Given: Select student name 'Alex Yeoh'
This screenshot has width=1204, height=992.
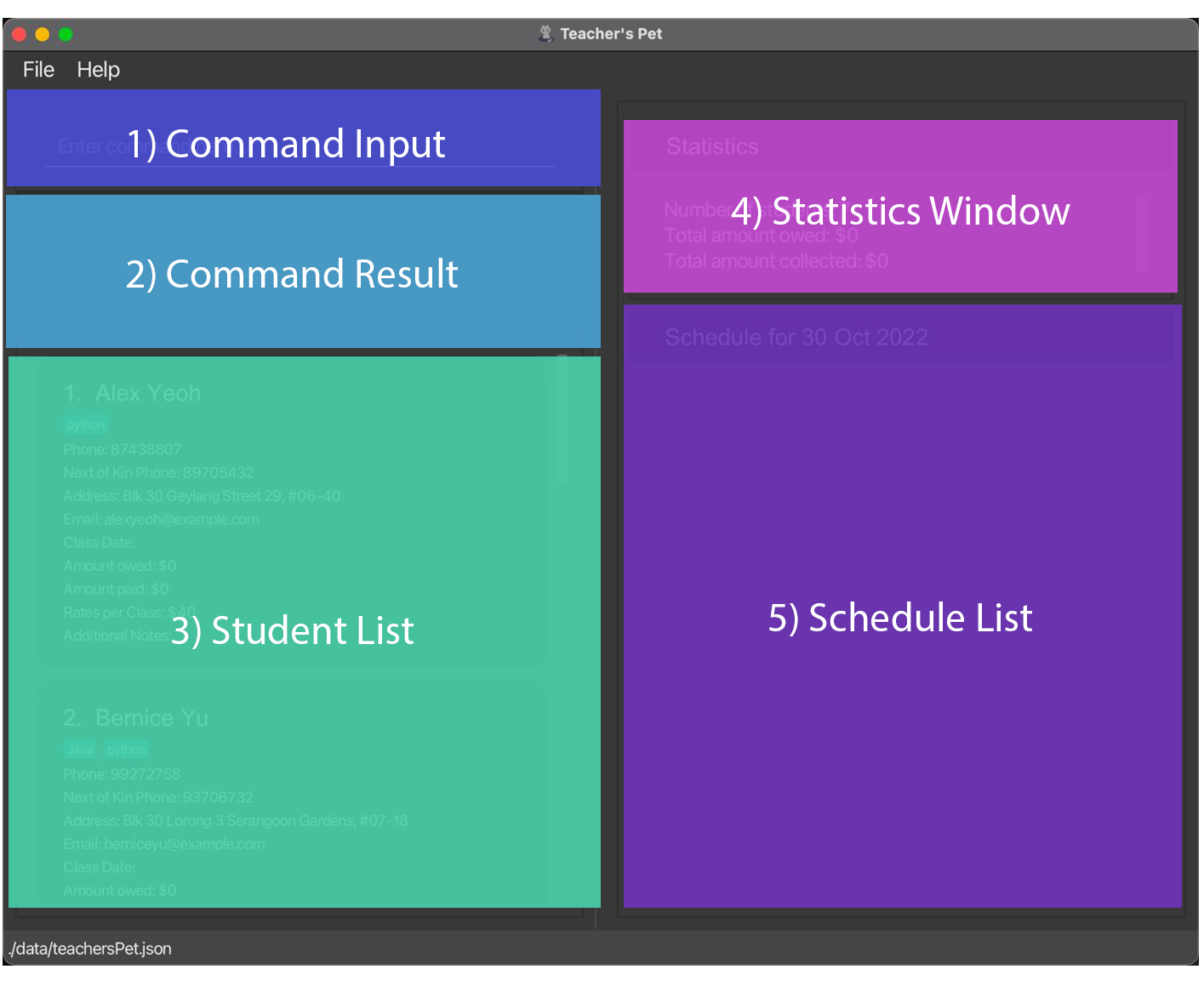Looking at the screenshot, I should [x=148, y=393].
